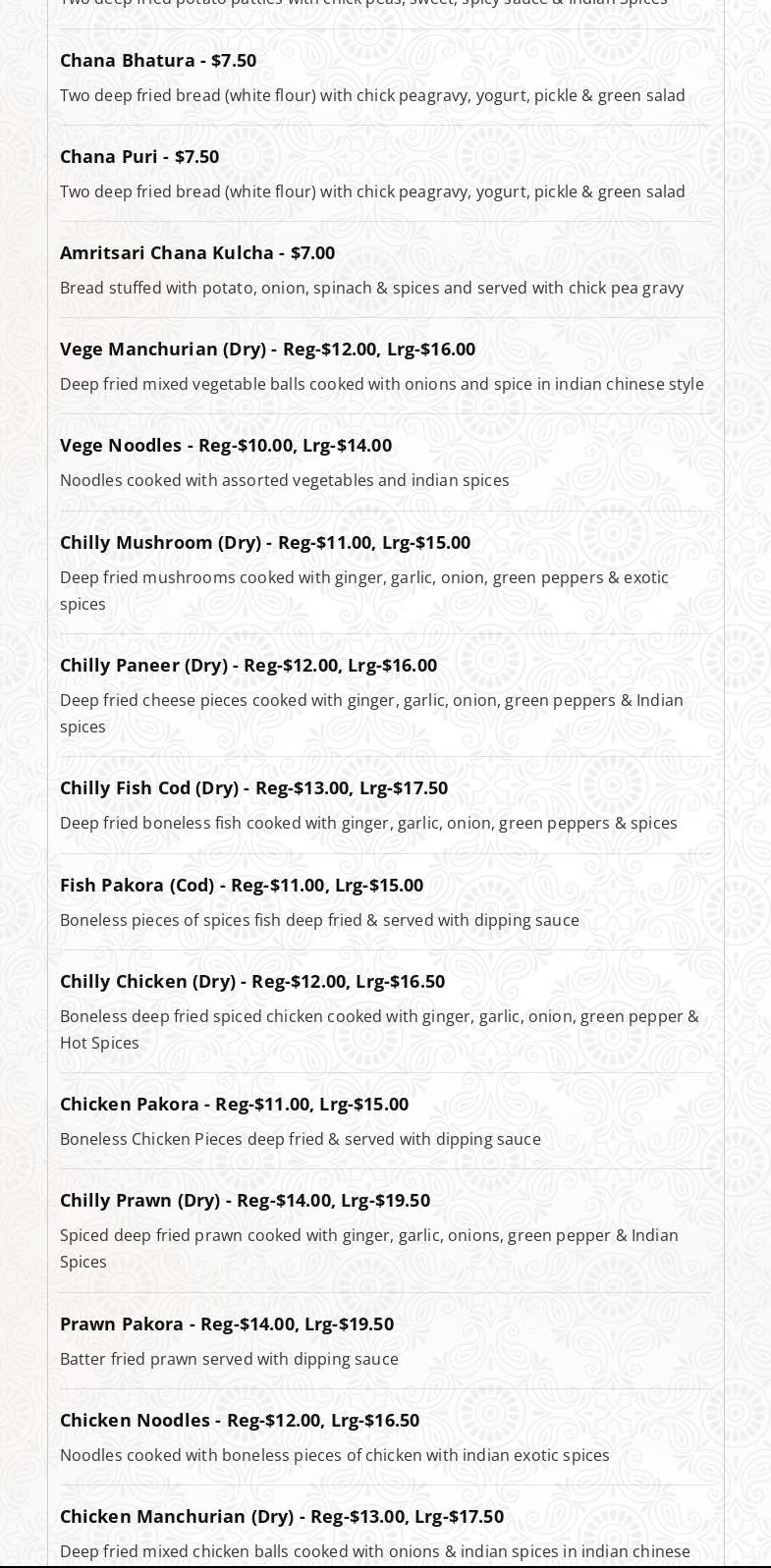
Task: Click the Fish Pakora description about boneless fish
Action: tap(319, 920)
